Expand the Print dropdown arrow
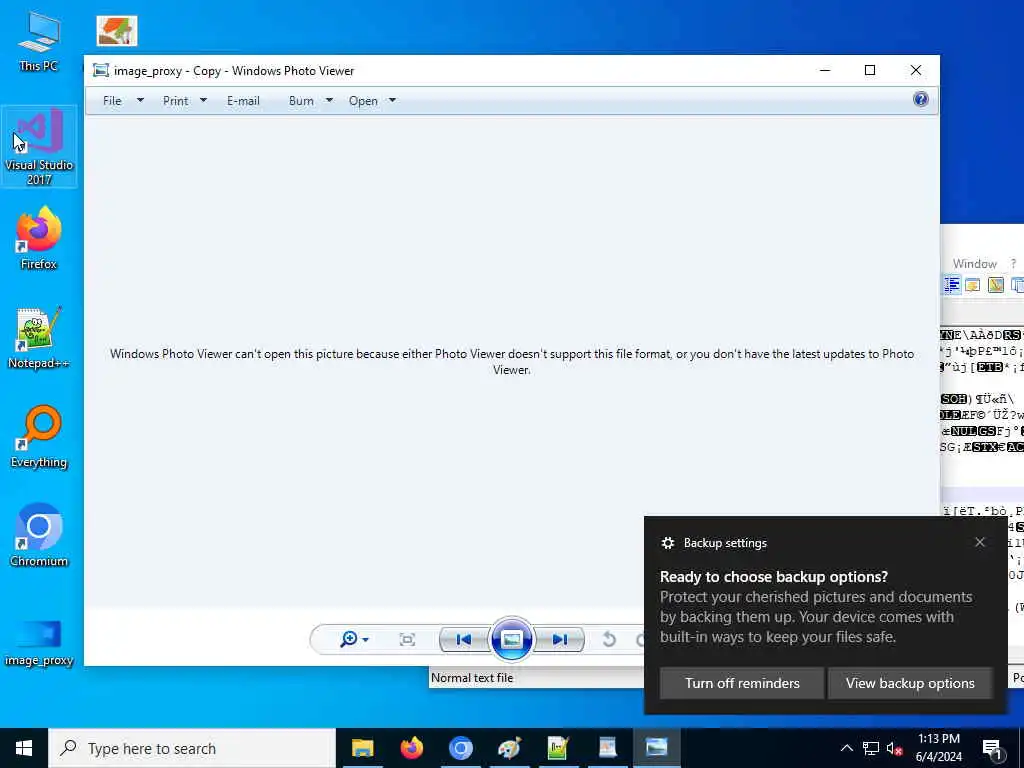 [x=203, y=101]
